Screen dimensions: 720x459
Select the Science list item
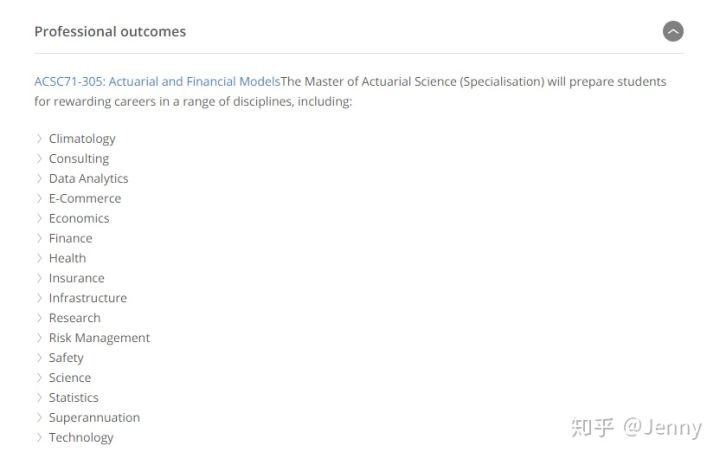click(70, 377)
